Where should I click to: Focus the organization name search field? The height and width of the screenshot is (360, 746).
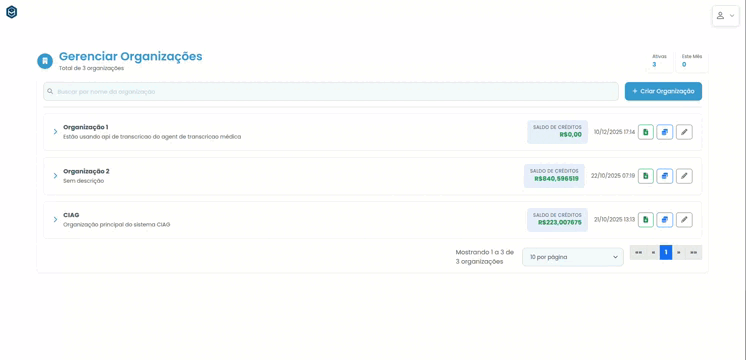pyautogui.click(x=331, y=91)
